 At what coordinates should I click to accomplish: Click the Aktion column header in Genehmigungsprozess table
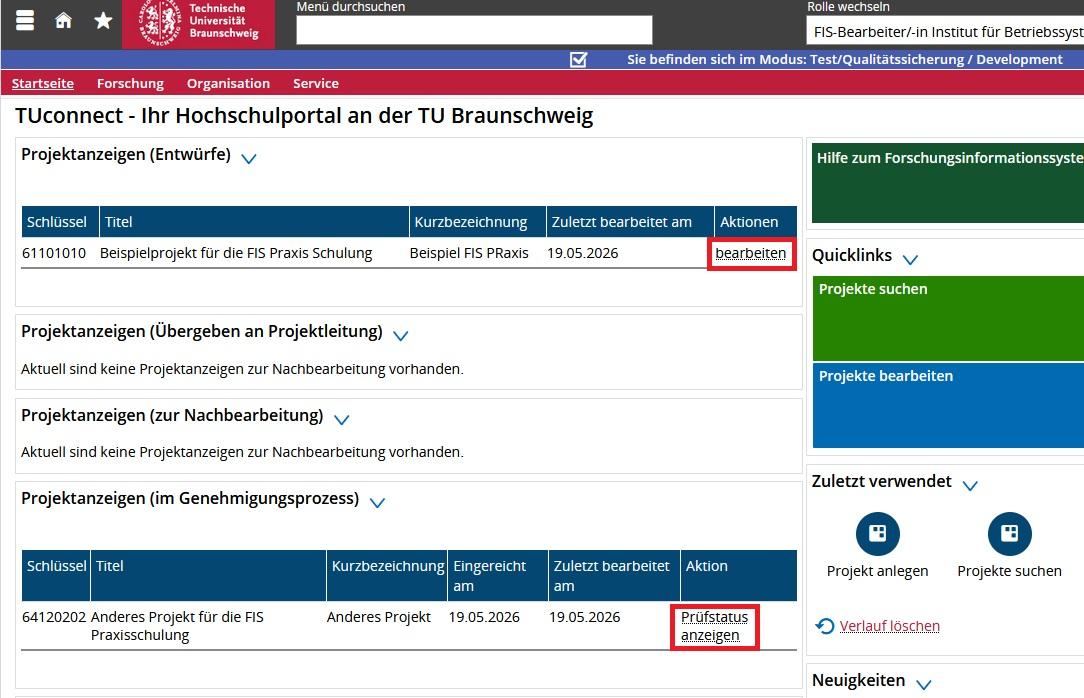point(739,576)
